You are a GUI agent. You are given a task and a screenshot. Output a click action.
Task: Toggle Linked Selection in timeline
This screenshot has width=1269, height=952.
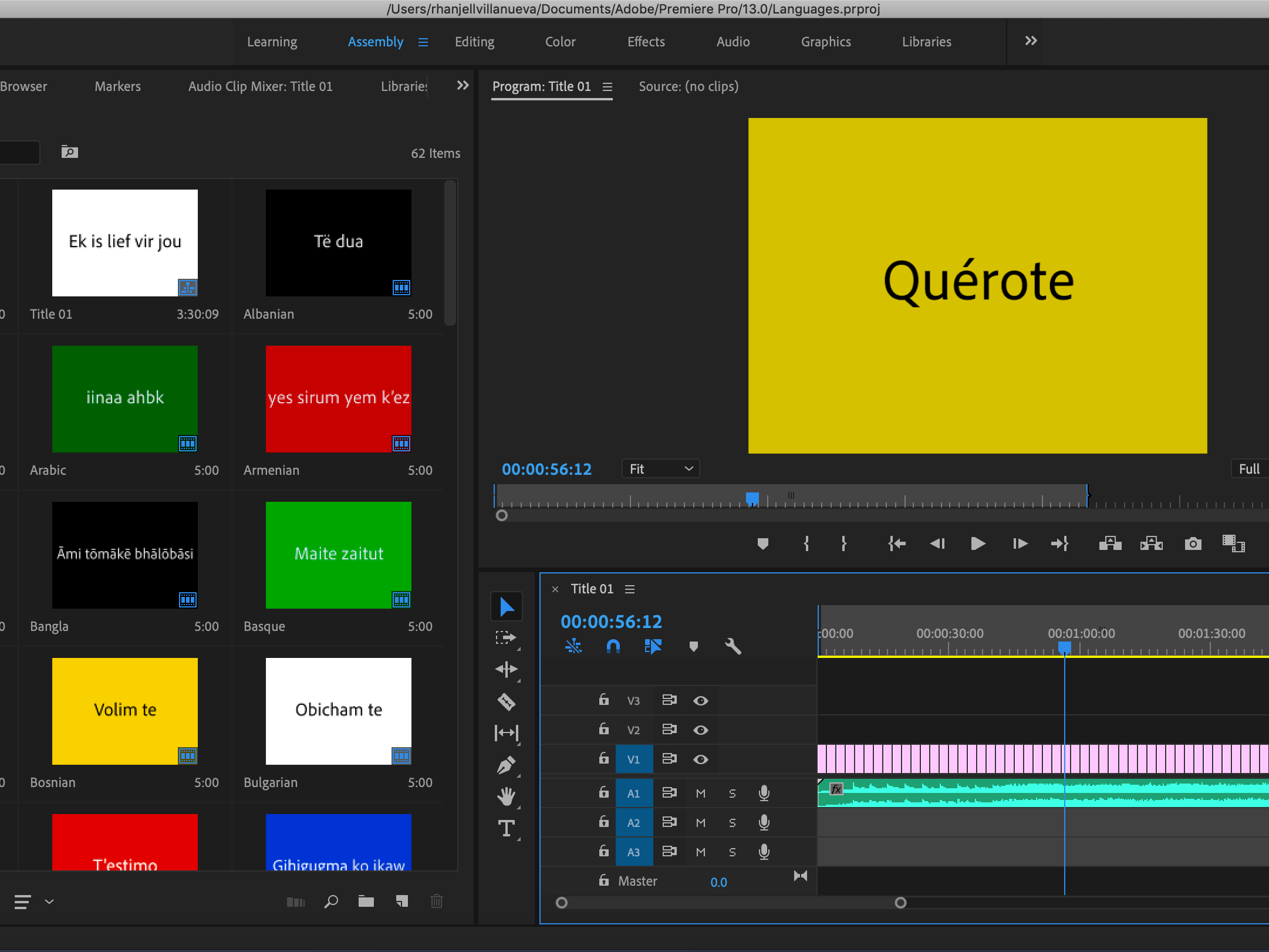click(653, 646)
